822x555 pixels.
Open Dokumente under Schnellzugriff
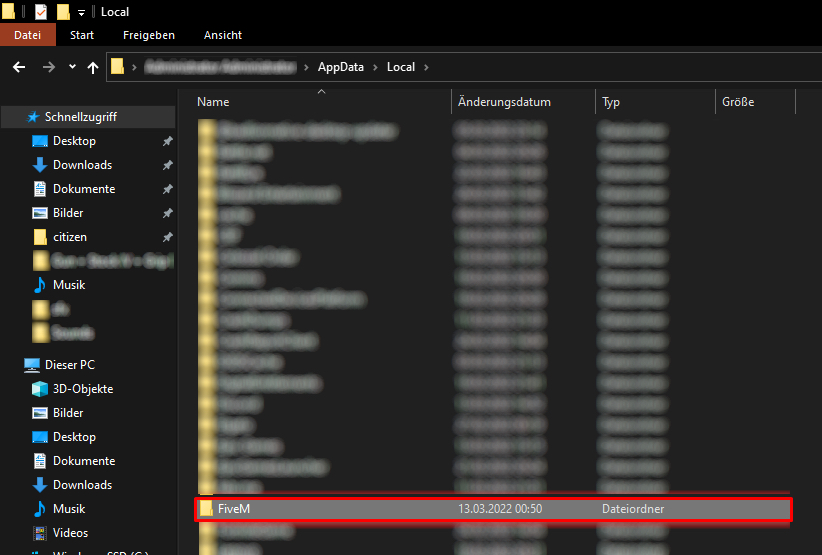click(x=84, y=189)
